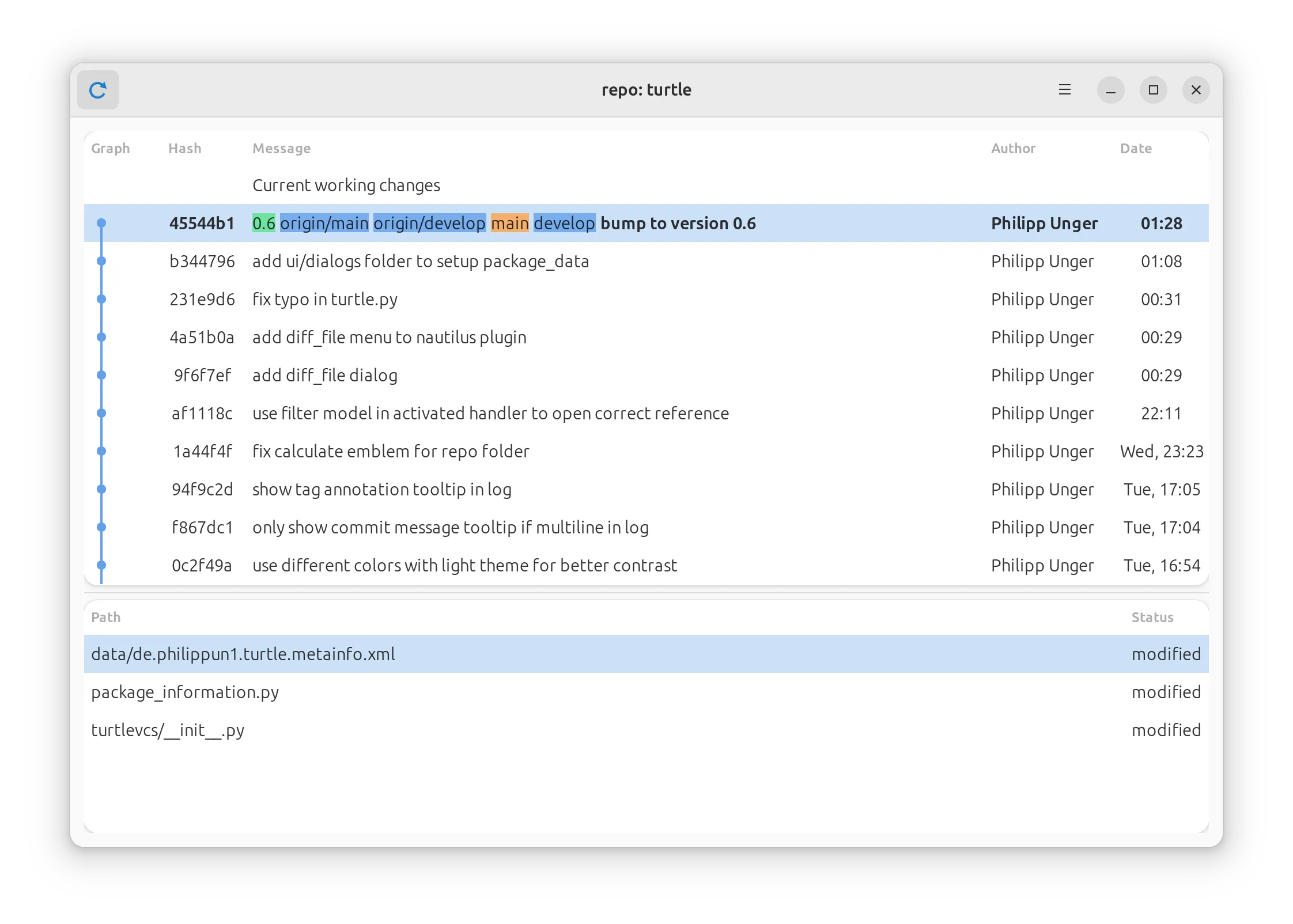
Task: Select commit 231e9d6 fix typo
Action: pyautogui.click(x=325, y=300)
